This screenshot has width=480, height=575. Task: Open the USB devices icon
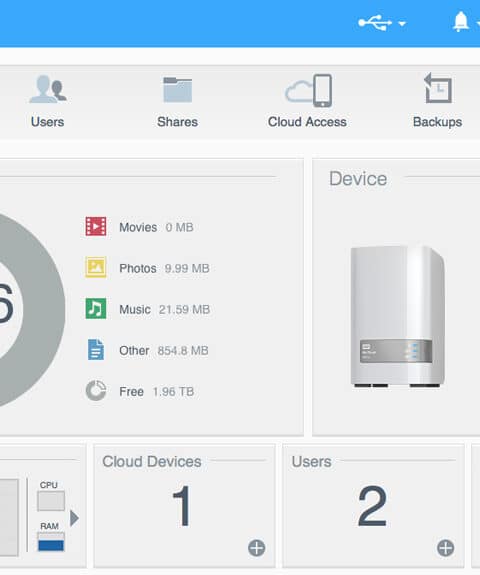point(375,23)
